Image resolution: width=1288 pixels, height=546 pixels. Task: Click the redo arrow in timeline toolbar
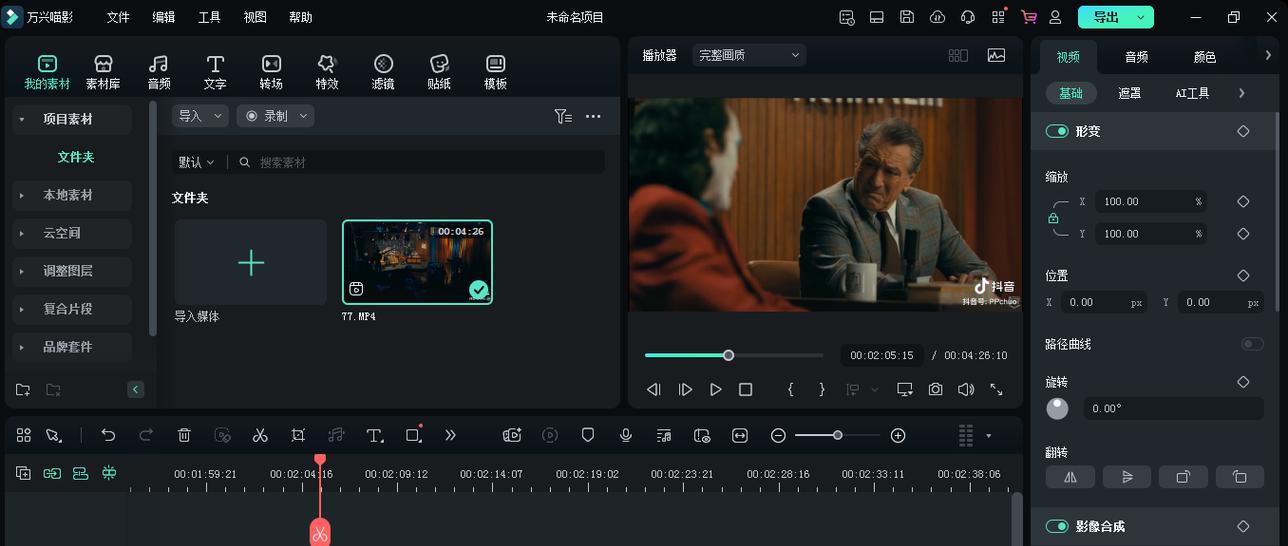(146, 435)
